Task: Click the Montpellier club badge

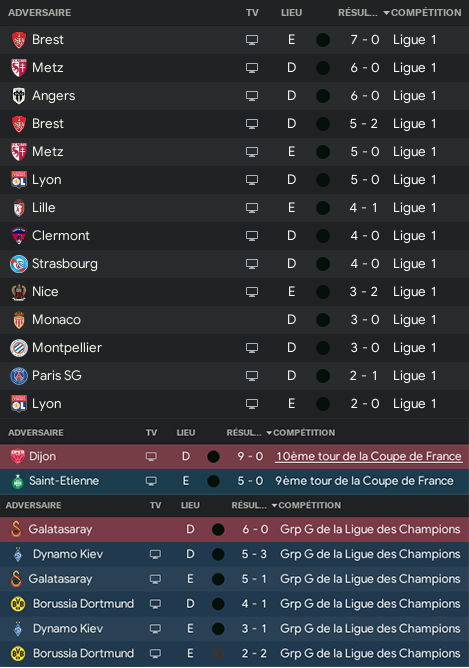Action: coord(19,348)
